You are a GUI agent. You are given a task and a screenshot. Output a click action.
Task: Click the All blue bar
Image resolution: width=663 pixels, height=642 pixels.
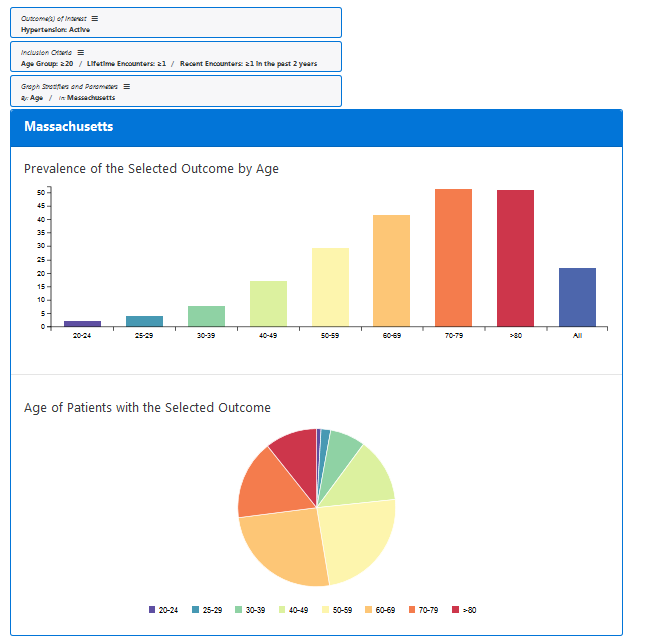click(578, 297)
